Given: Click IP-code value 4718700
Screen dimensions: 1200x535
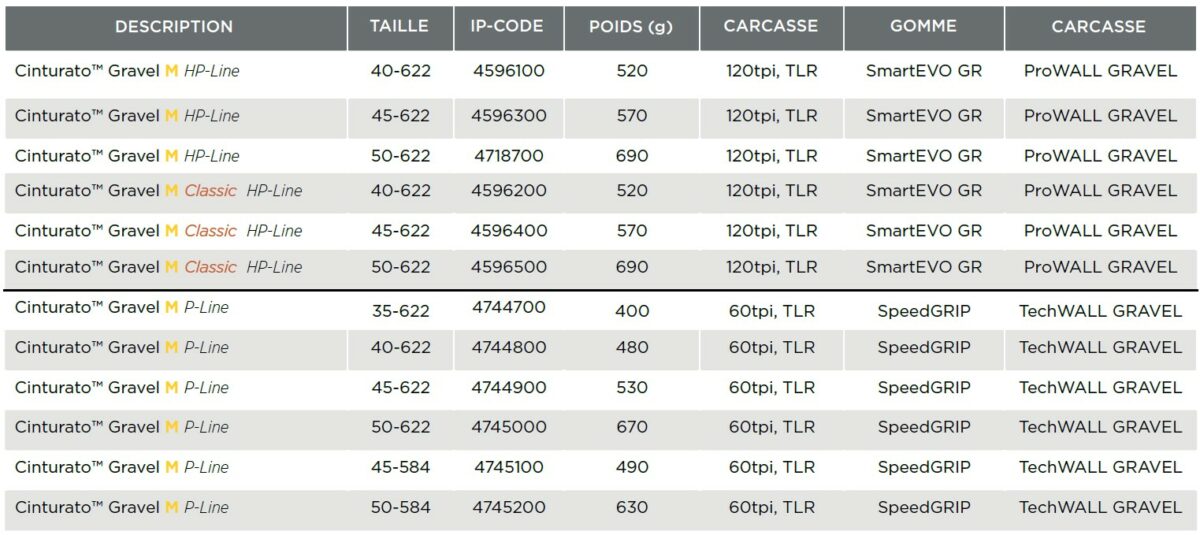Looking at the screenshot, I should click(509, 156).
